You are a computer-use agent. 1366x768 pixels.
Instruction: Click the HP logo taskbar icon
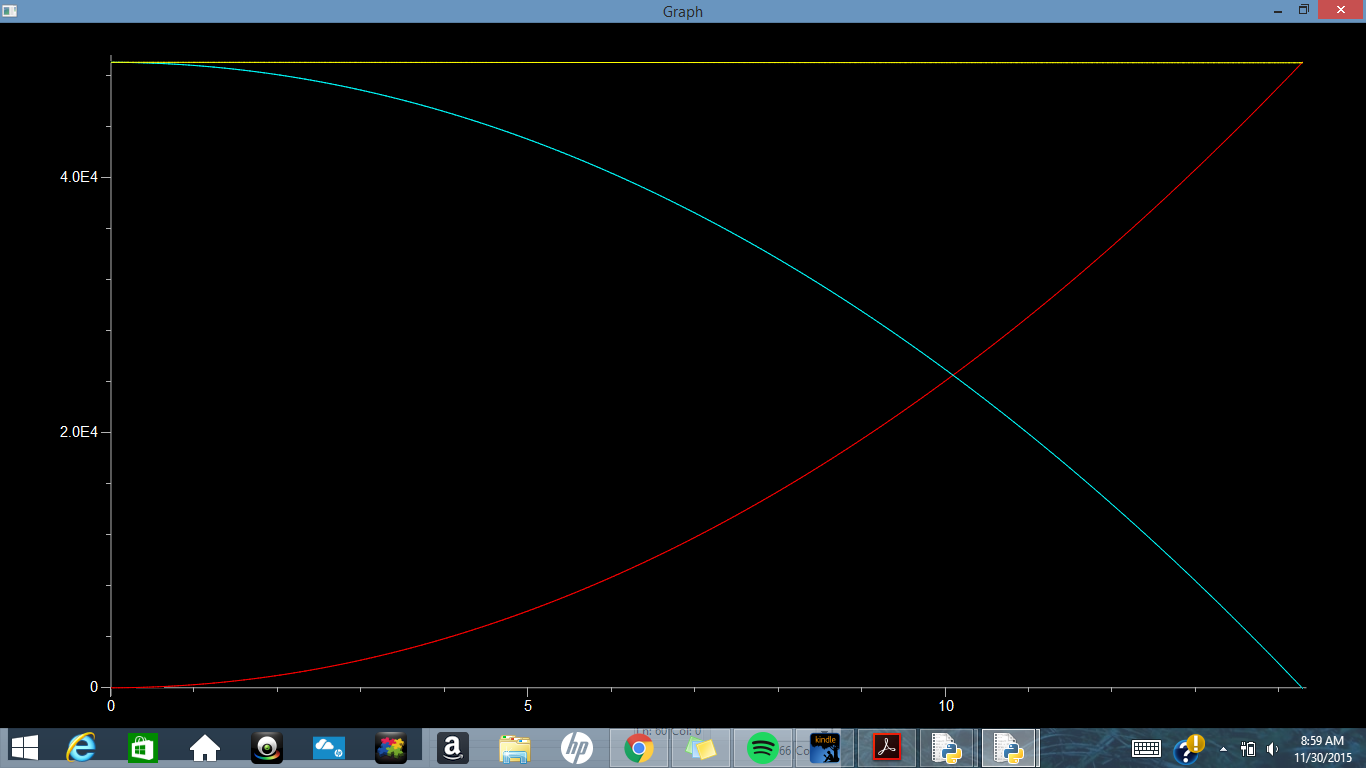(x=577, y=747)
